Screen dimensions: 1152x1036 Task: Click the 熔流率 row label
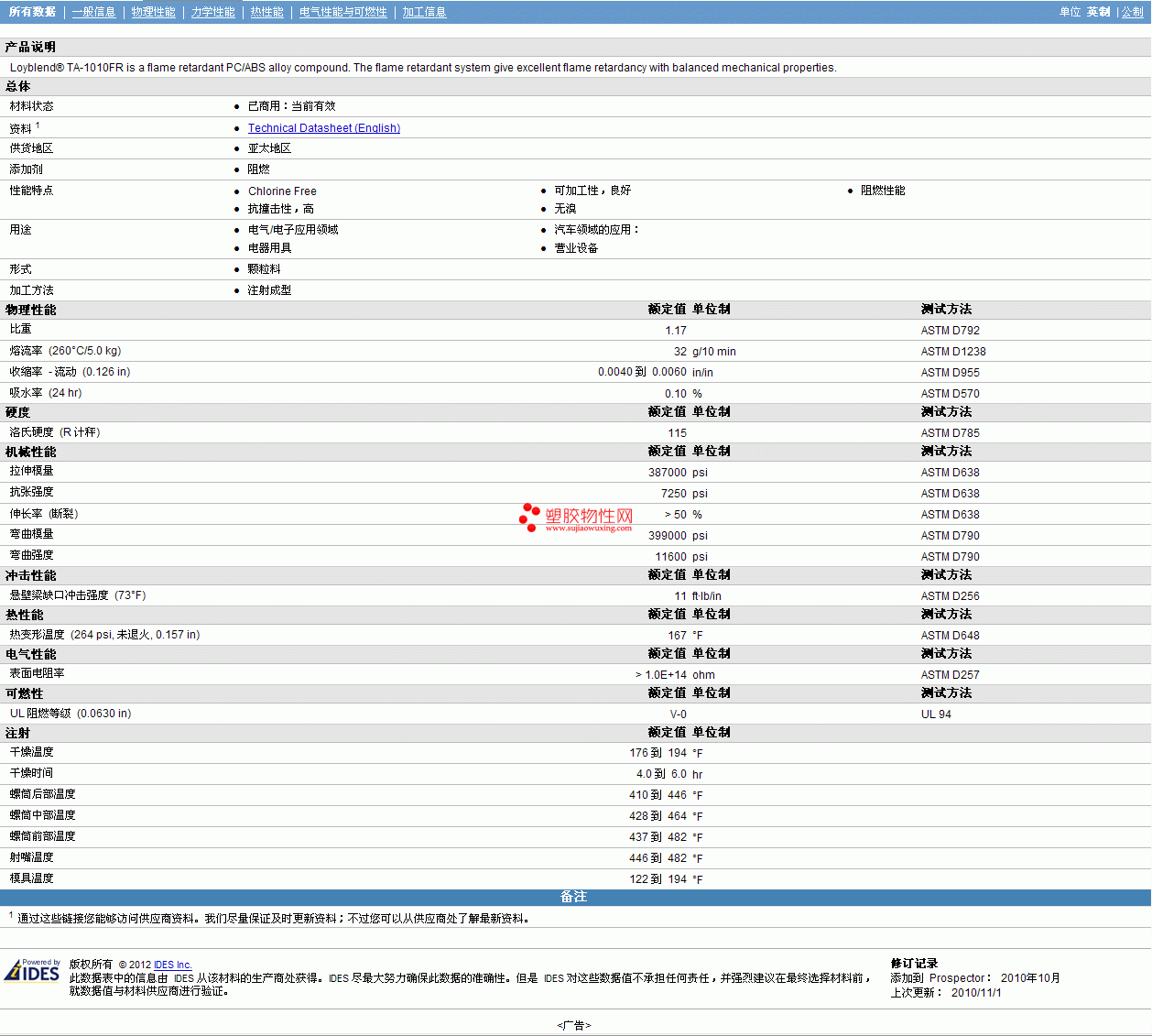[x=65, y=351]
